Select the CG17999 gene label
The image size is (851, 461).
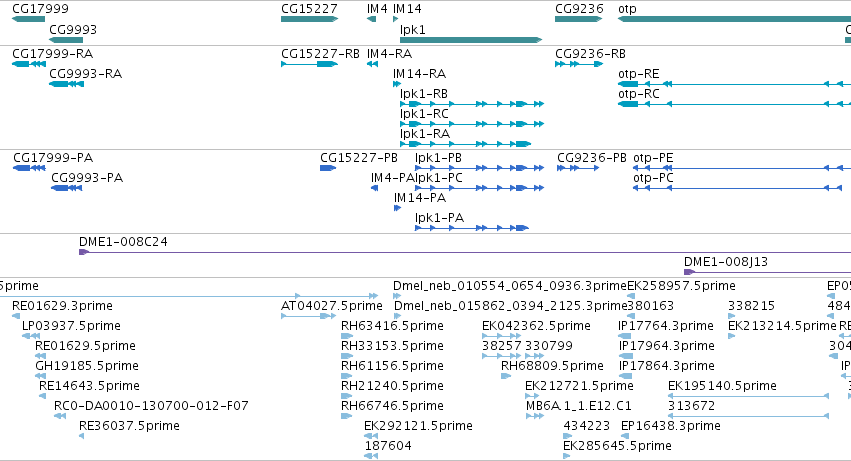pos(40,9)
